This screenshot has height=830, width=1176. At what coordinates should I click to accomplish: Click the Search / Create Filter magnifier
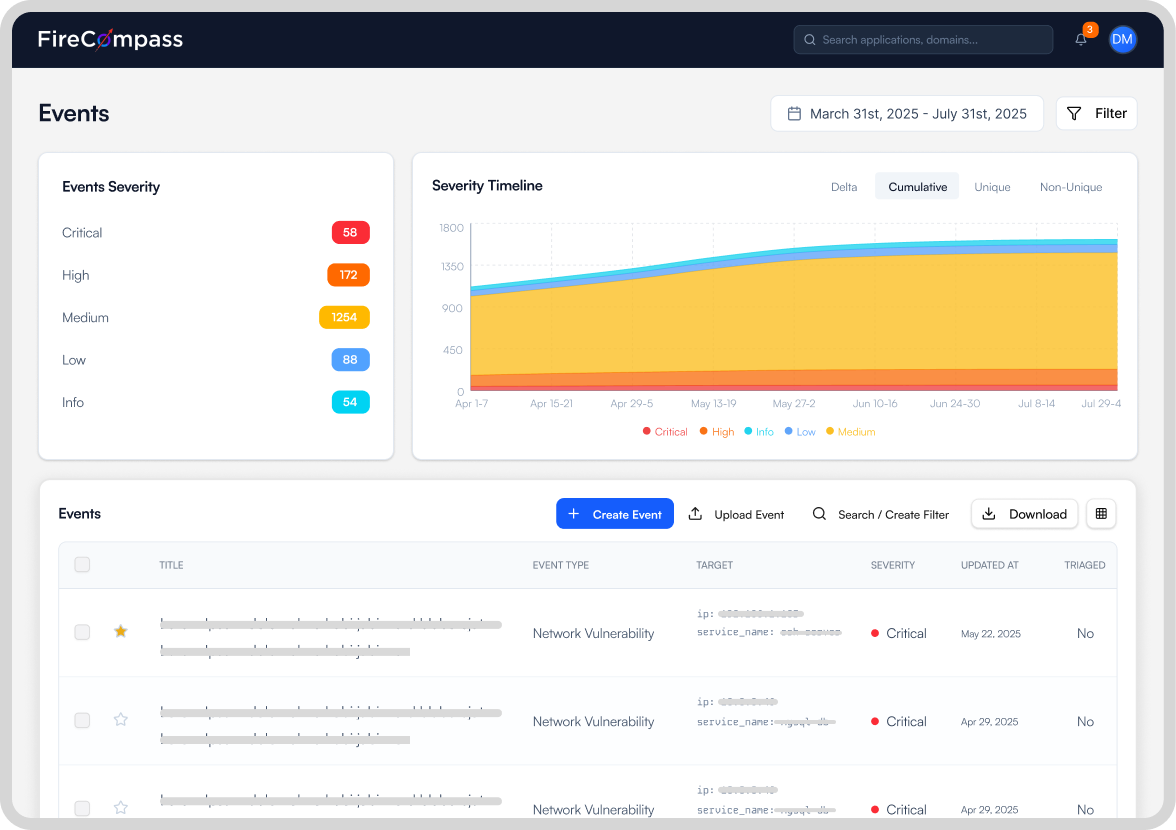(x=819, y=514)
